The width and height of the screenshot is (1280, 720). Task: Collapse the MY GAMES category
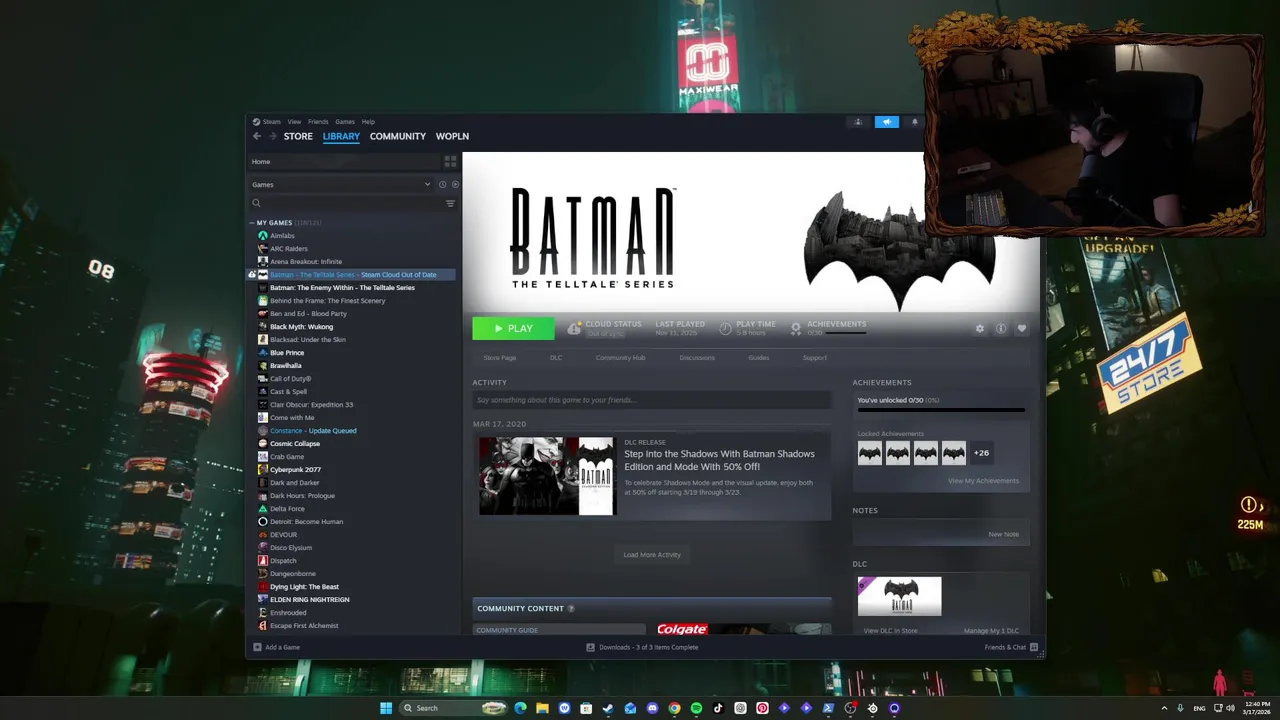(252, 223)
